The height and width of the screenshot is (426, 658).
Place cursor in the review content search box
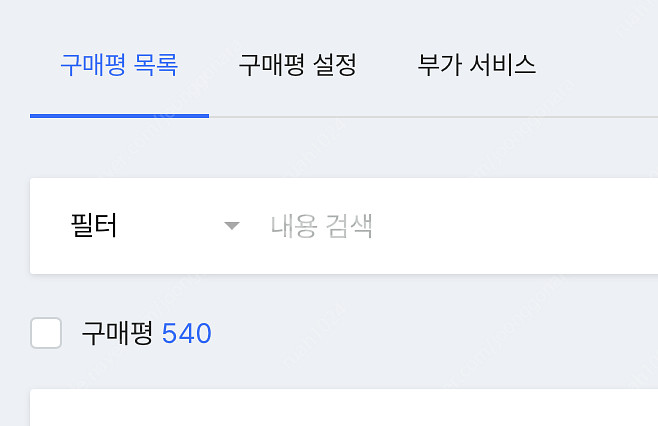[450, 226]
